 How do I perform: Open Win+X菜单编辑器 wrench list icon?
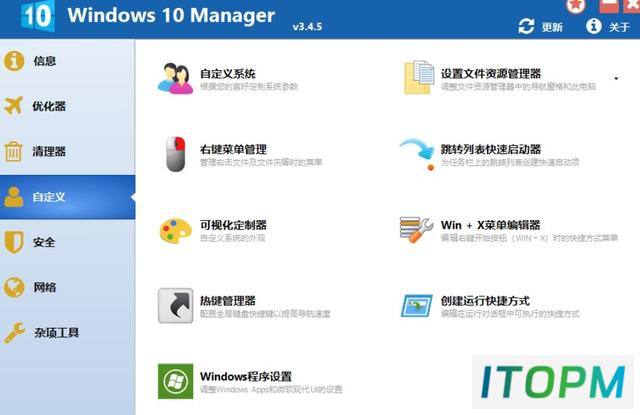[416, 229]
